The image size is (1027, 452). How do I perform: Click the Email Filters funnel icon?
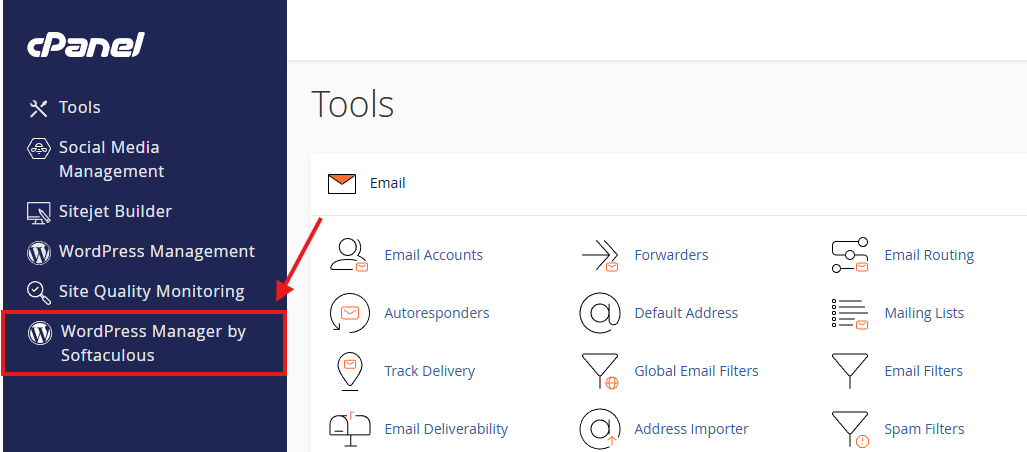click(850, 371)
